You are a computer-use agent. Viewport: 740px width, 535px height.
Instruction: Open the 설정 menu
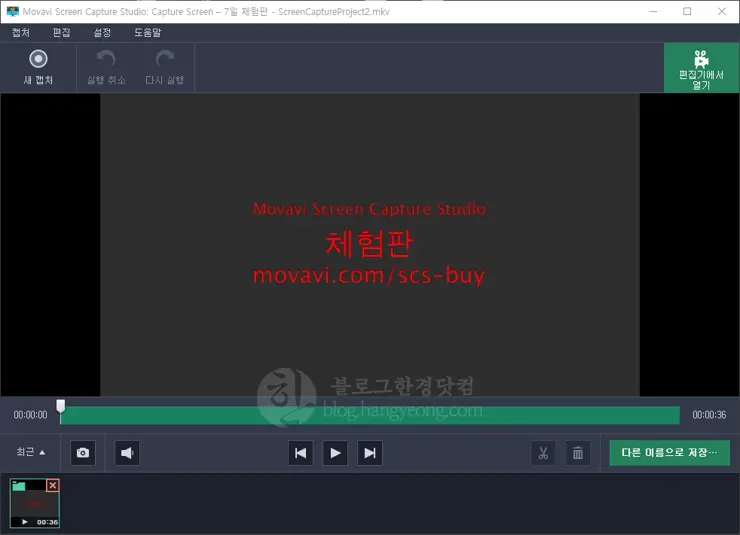click(102, 33)
